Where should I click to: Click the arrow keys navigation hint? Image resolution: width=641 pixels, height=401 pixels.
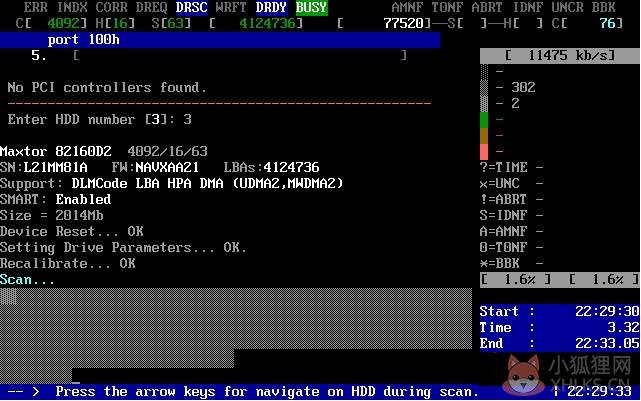(267, 392)
